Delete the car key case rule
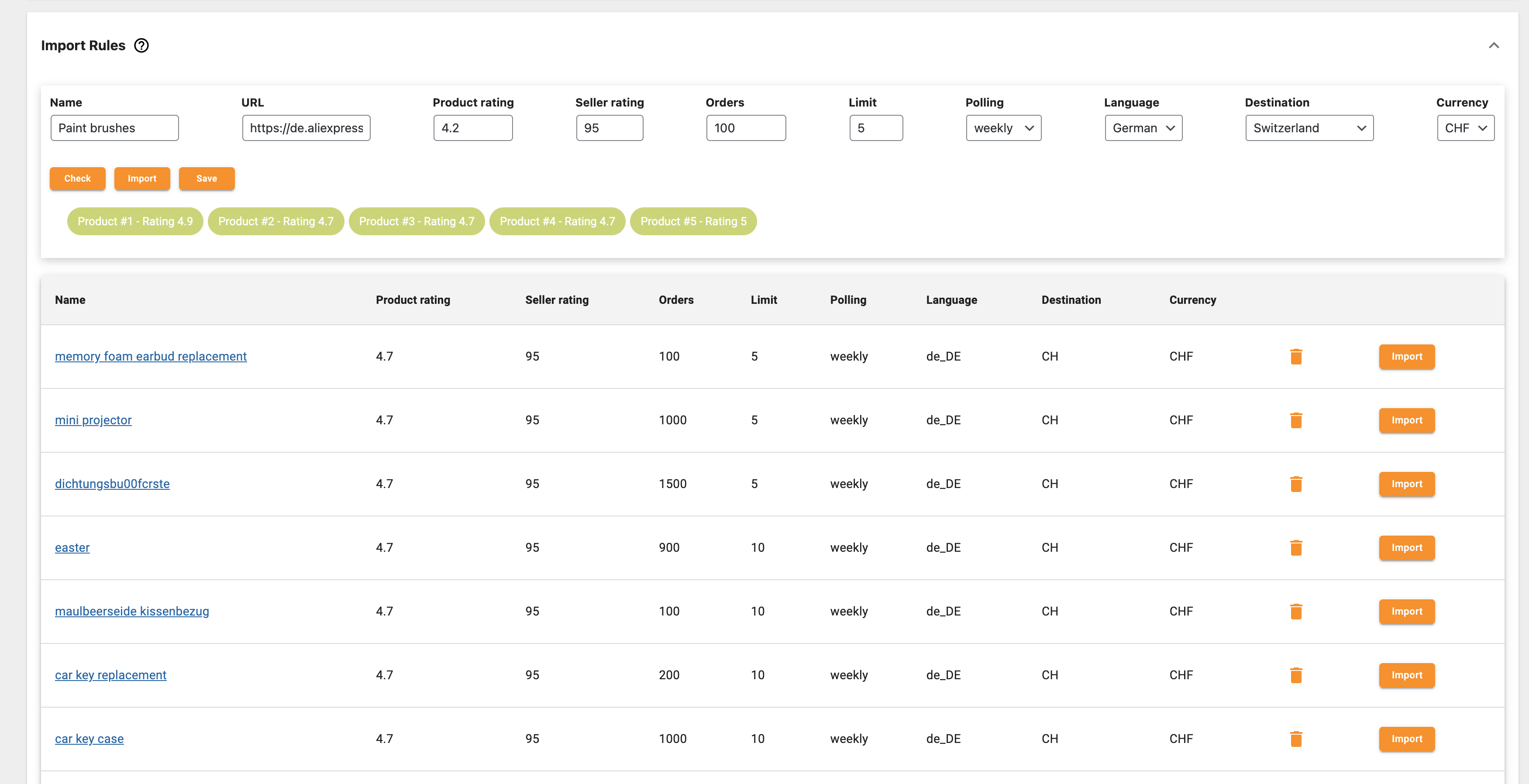The height and width of the screenshot is (784, 1529). tap(1296, 739)
